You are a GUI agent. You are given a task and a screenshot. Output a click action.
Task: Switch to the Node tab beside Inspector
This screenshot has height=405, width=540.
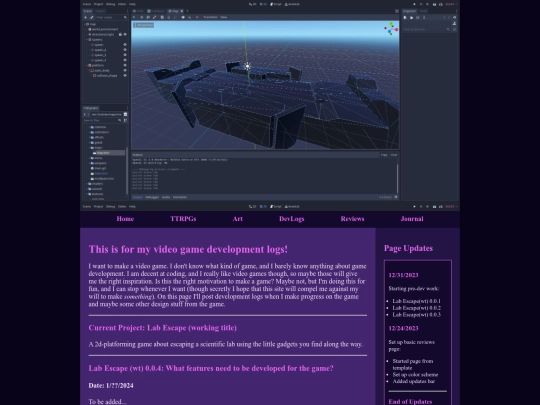pyautogui.click(x=423, y=11)
